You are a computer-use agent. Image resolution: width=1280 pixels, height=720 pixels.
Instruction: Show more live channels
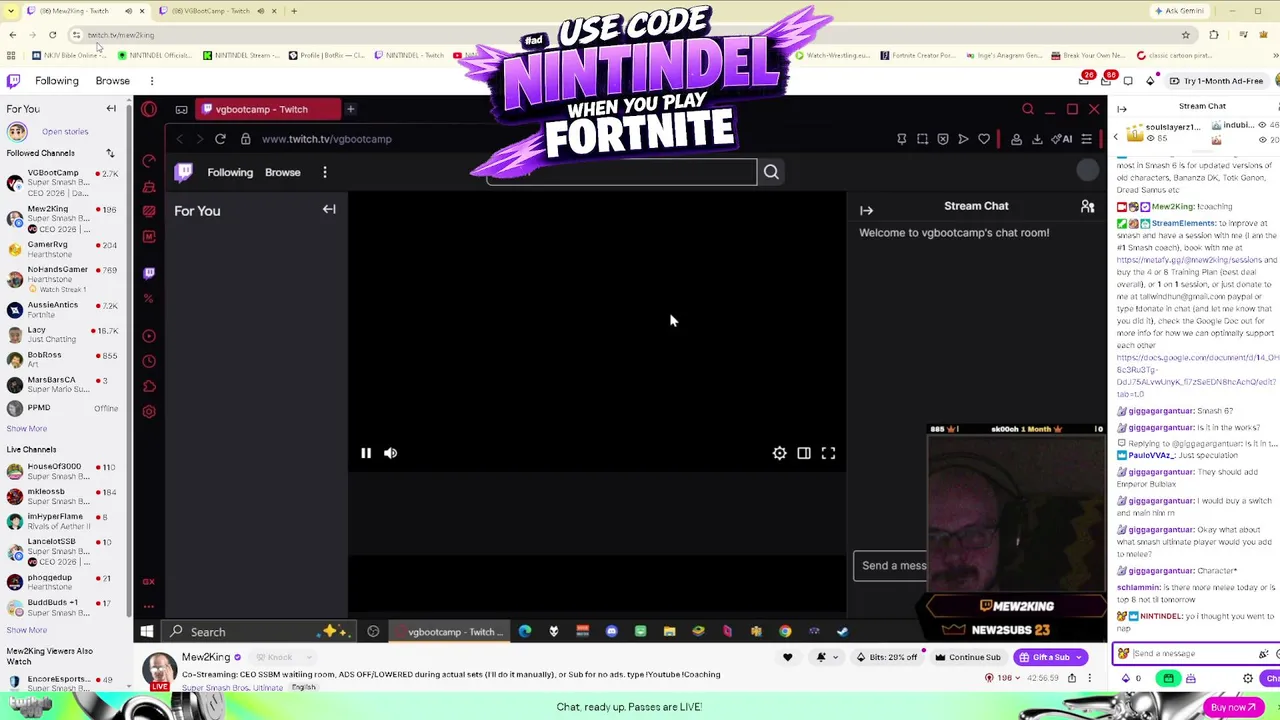(27, 630)
